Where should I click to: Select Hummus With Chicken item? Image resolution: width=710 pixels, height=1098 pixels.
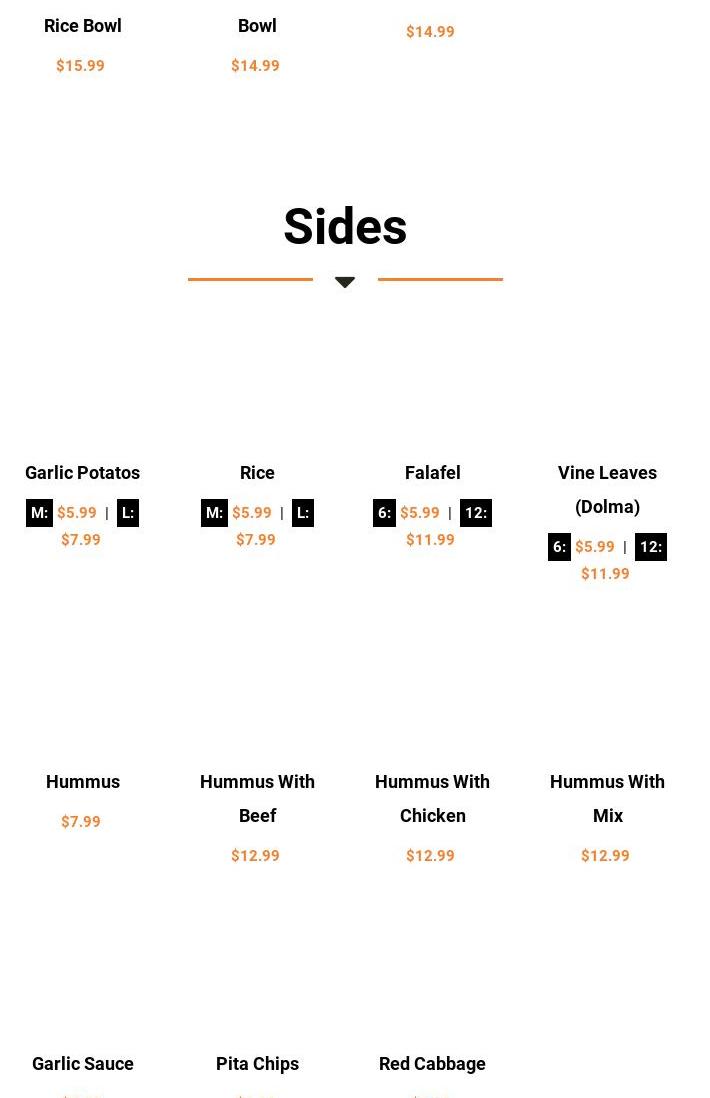click(x=432, y=798)
